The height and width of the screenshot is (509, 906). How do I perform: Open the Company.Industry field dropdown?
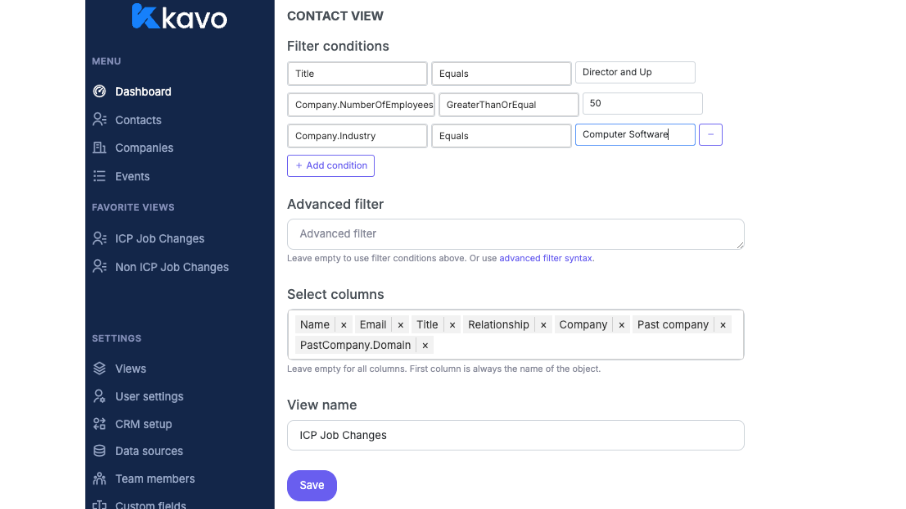point(357,136)
